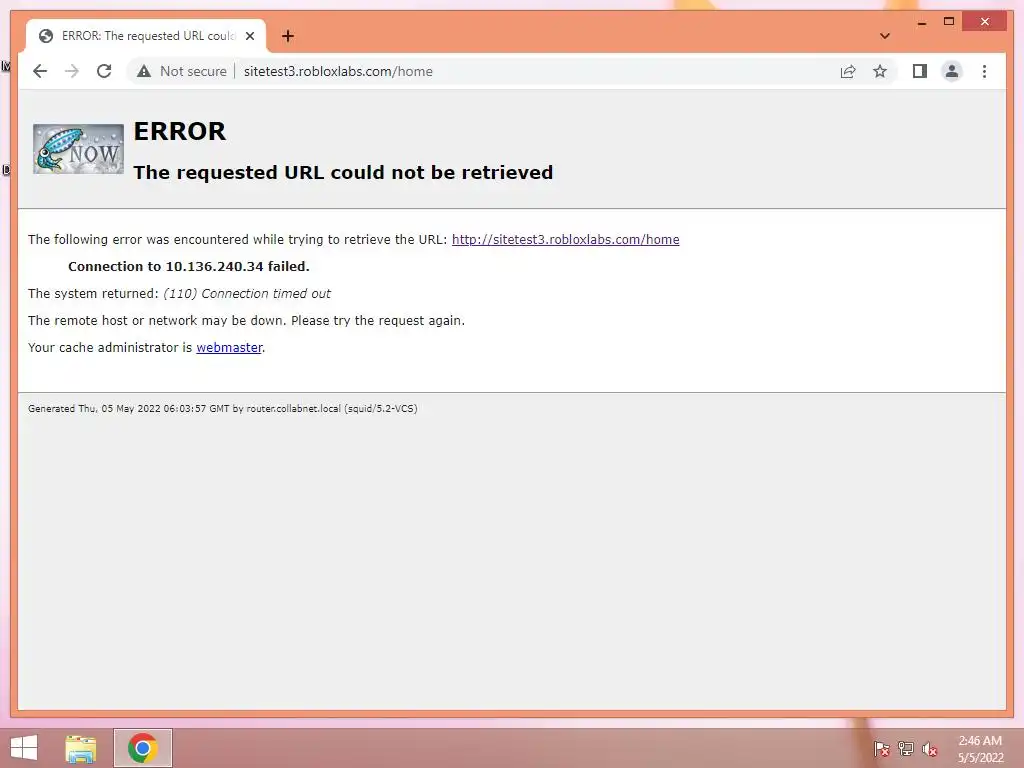Click the Chrome taskbar icon
Viewport: 1024px width, 768px height.
(142, 748)
